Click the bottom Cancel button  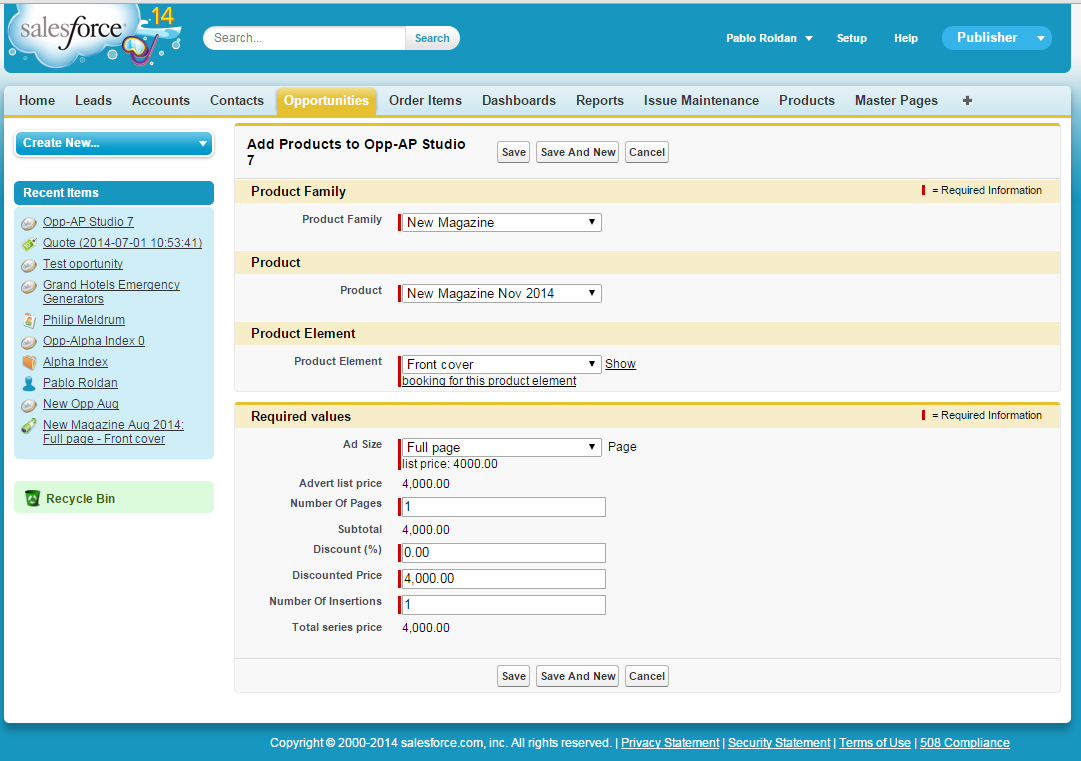[x=647, y=676]
